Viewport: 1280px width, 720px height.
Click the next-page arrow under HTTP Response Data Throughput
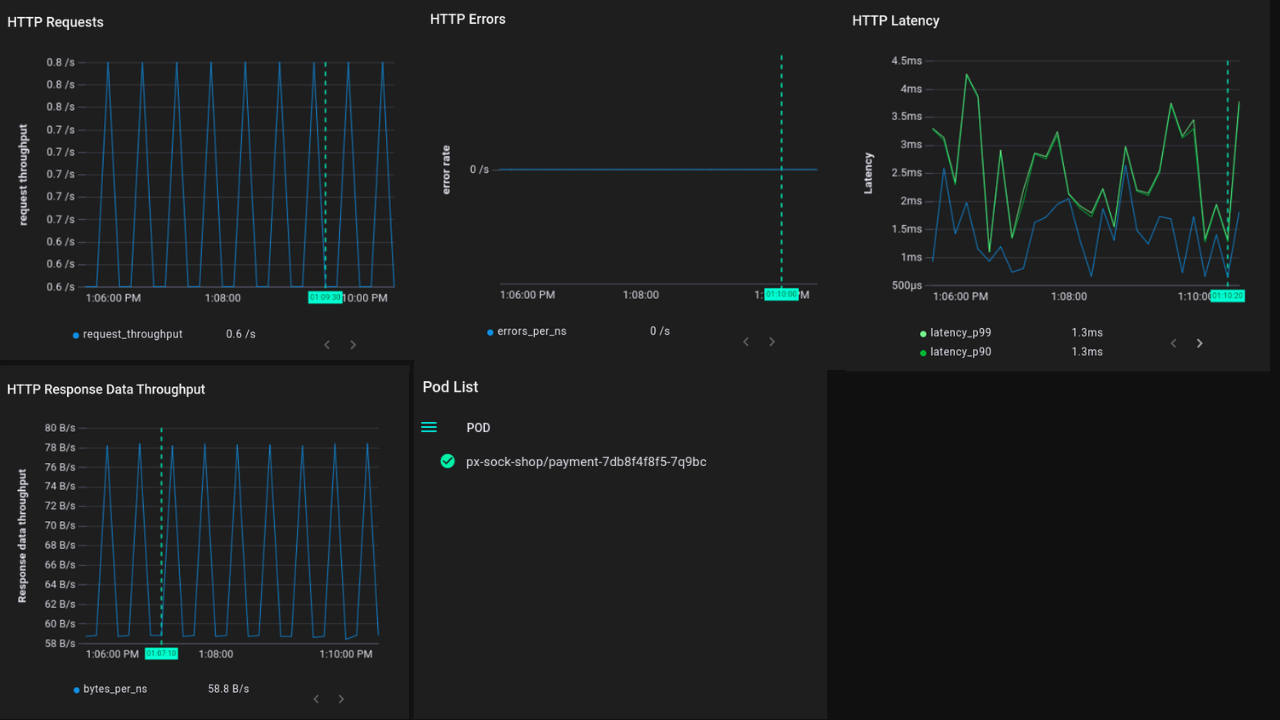(341, 698)
